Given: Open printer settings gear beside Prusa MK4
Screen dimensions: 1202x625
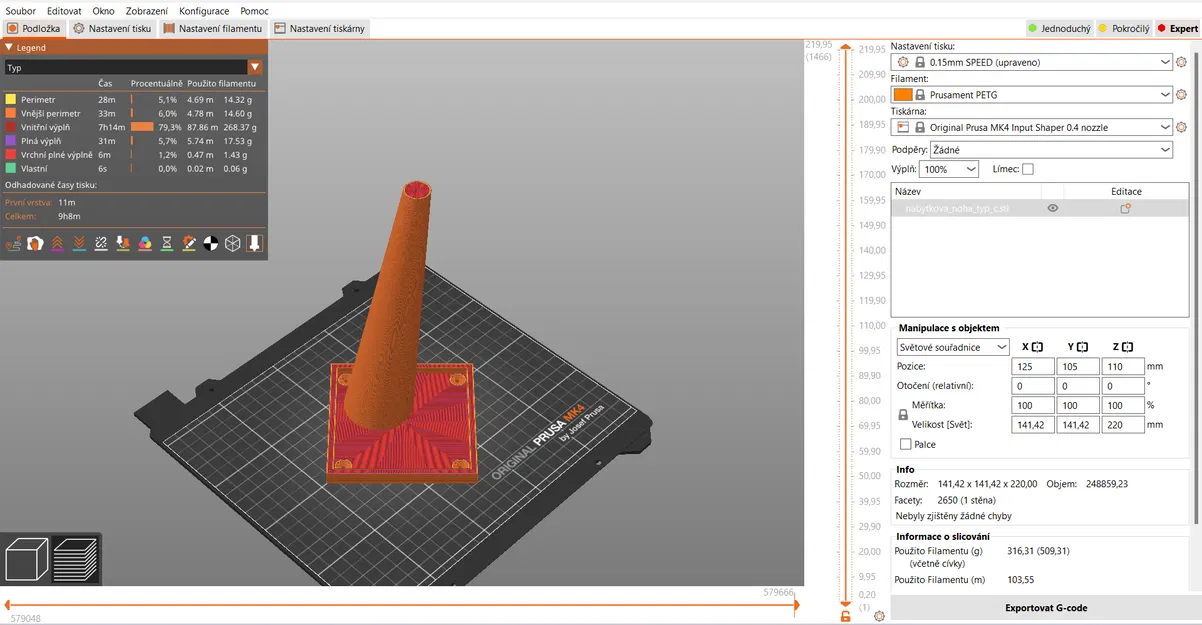Looking at the screenshot, I should click(1181, 128).
